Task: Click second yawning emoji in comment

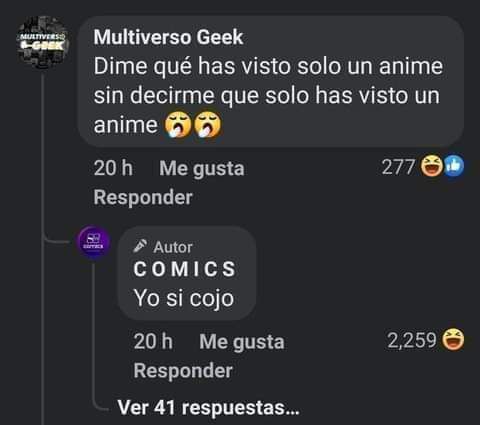Action: [x=208, y=125]
